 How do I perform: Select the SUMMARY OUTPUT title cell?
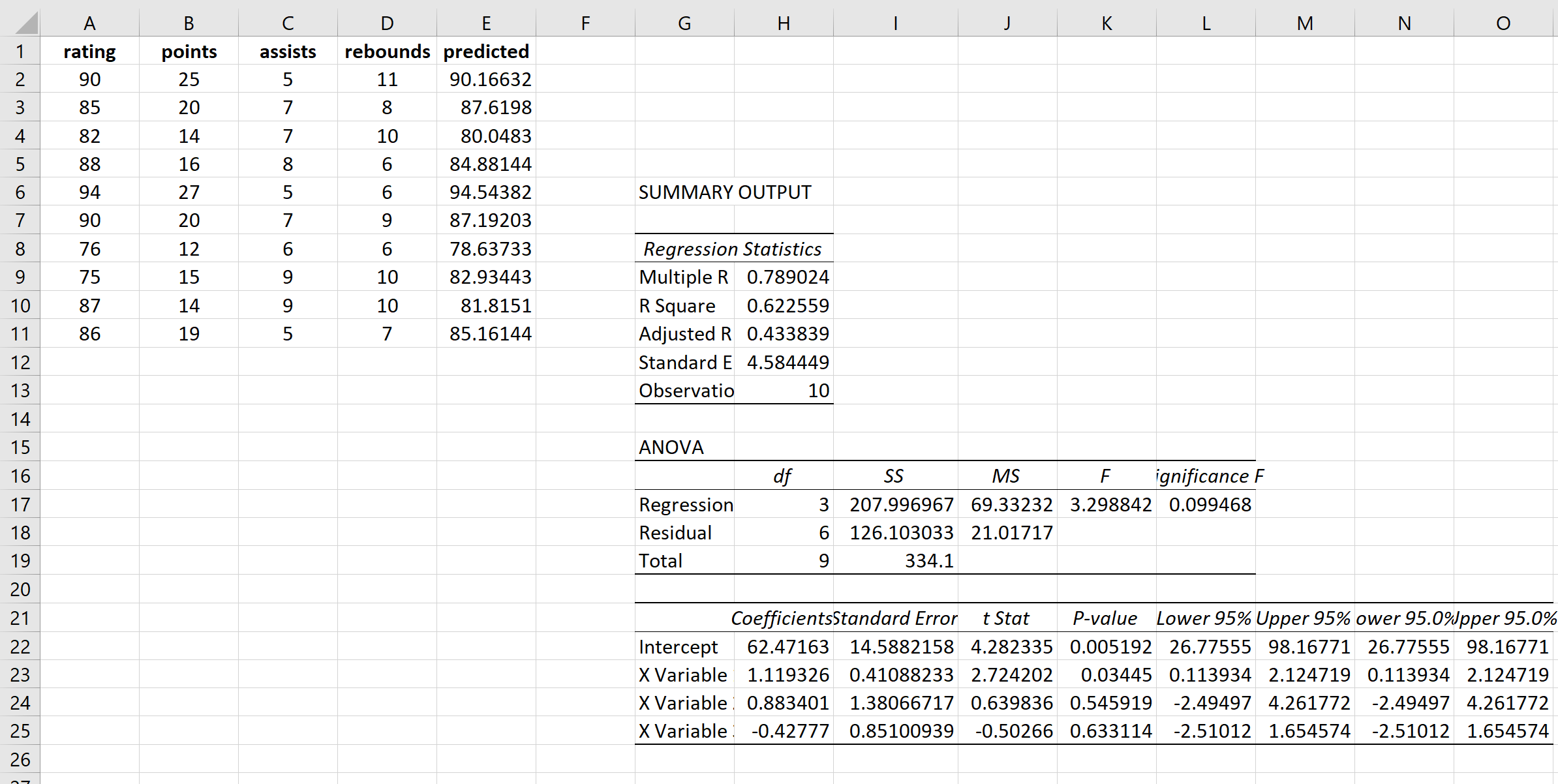tap(684, 192)
